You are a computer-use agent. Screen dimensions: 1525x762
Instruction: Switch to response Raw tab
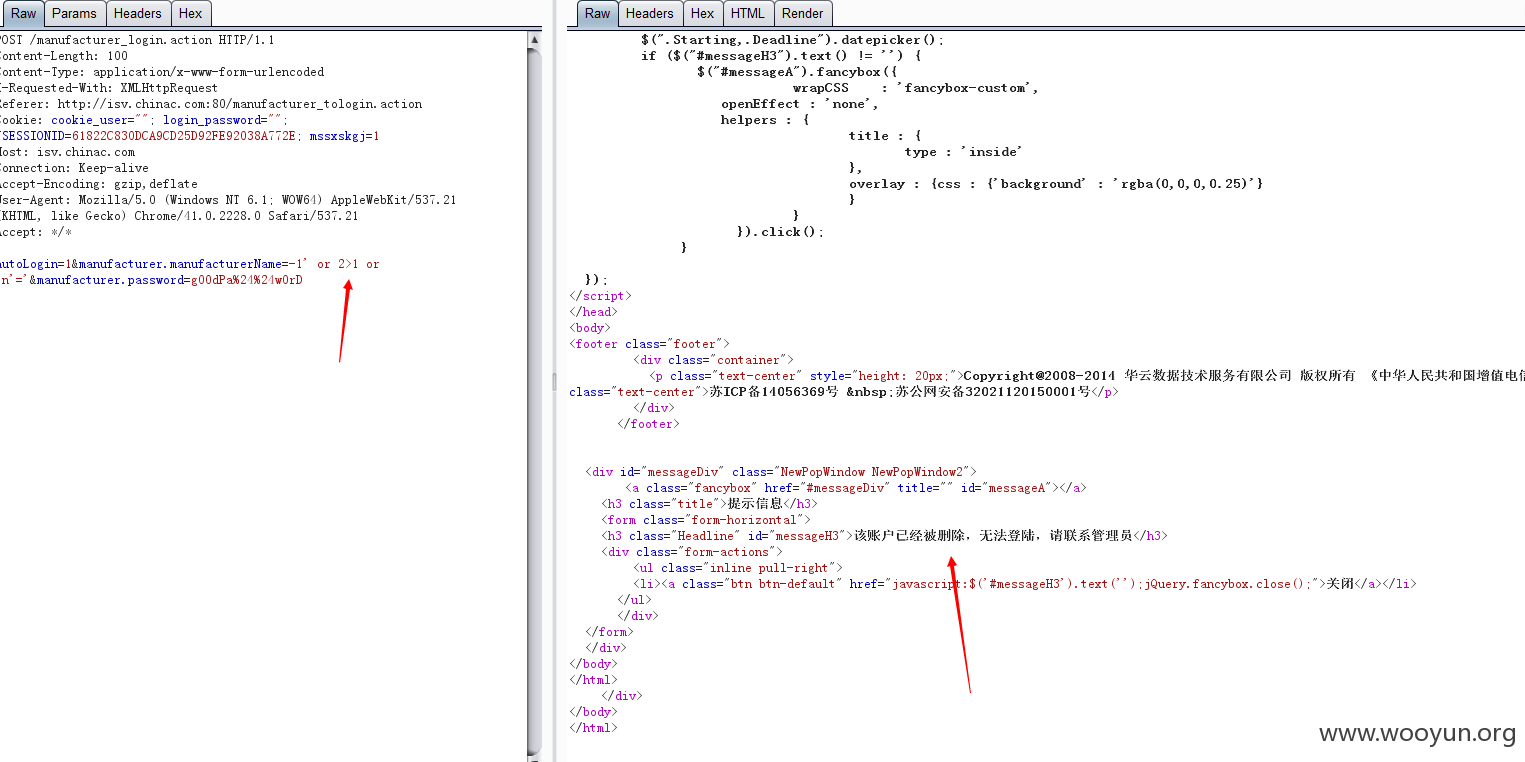coord(597,13)
